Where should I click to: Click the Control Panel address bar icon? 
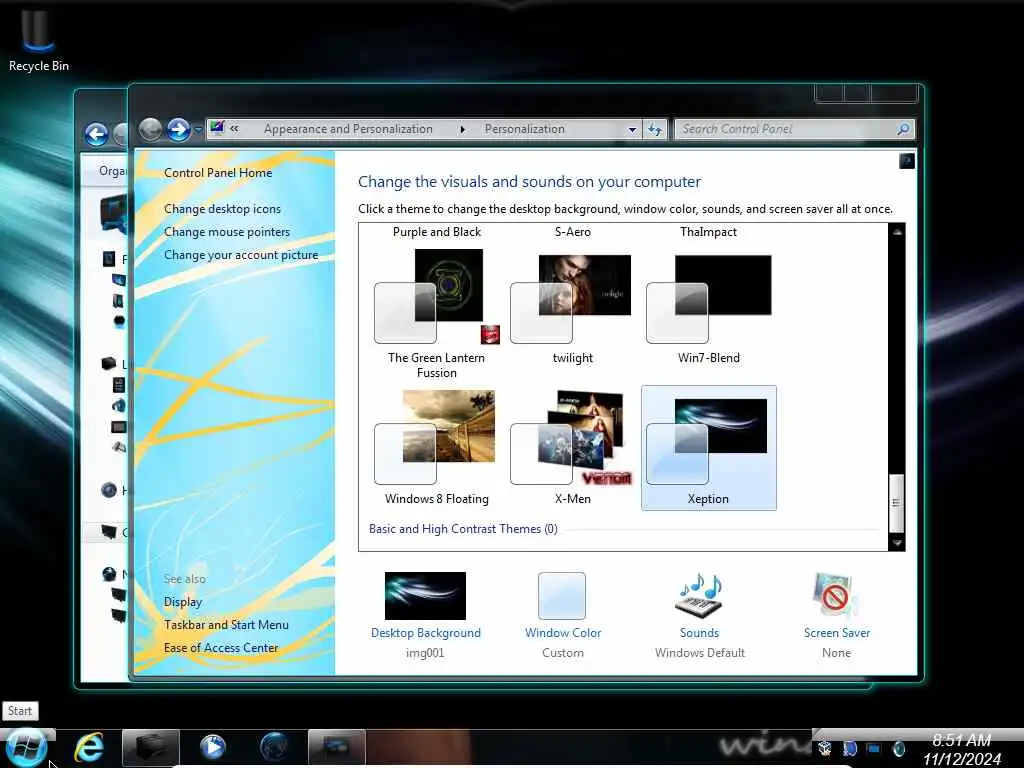tap(217, 127)
